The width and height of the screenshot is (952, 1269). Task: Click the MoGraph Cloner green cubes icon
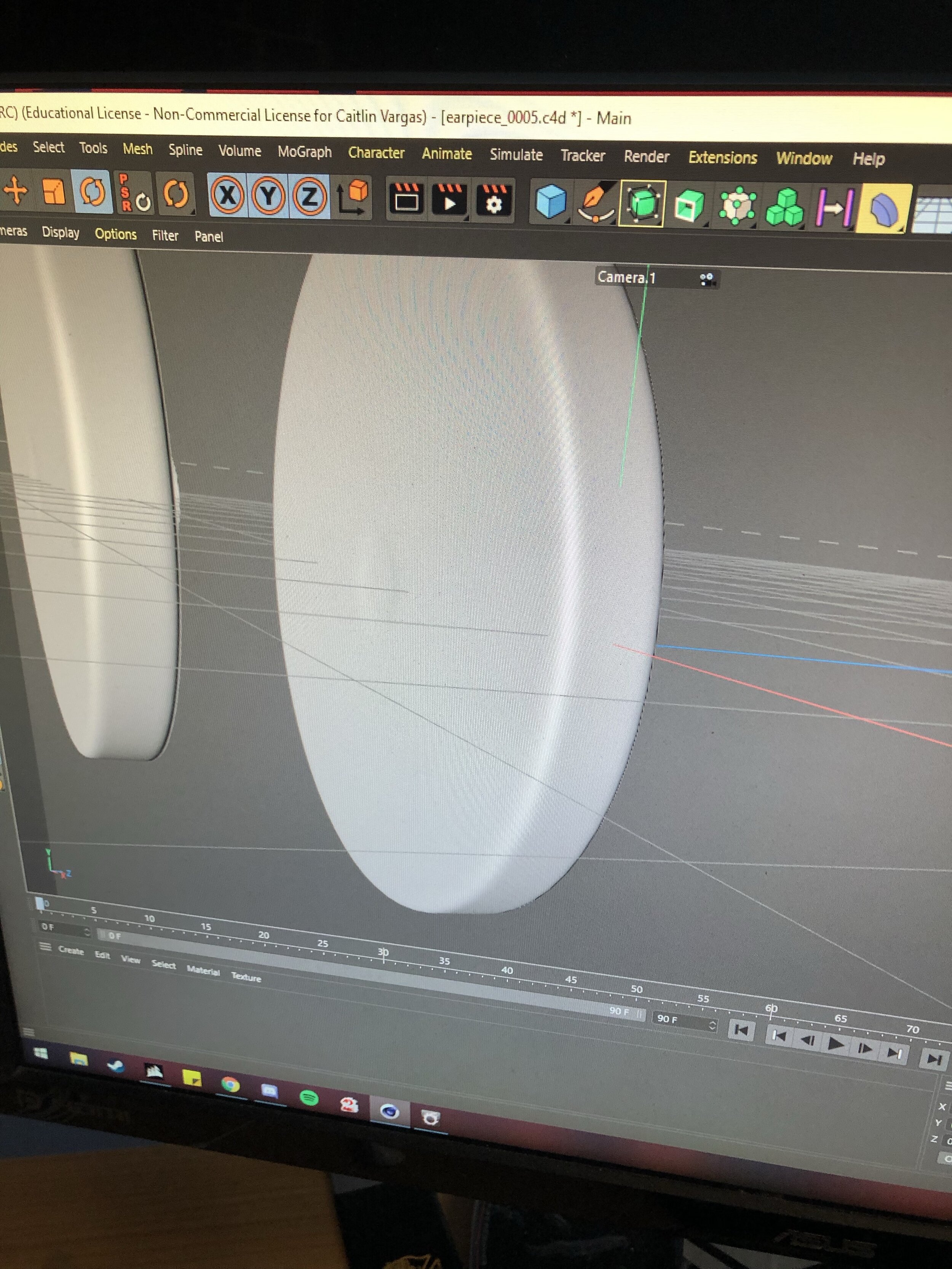(x=784, y=206)
